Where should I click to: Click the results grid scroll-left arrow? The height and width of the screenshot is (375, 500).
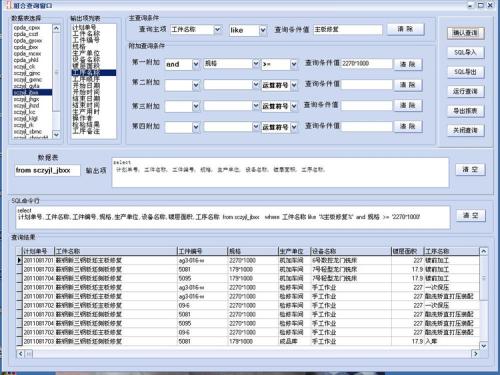tap(21, 354)
